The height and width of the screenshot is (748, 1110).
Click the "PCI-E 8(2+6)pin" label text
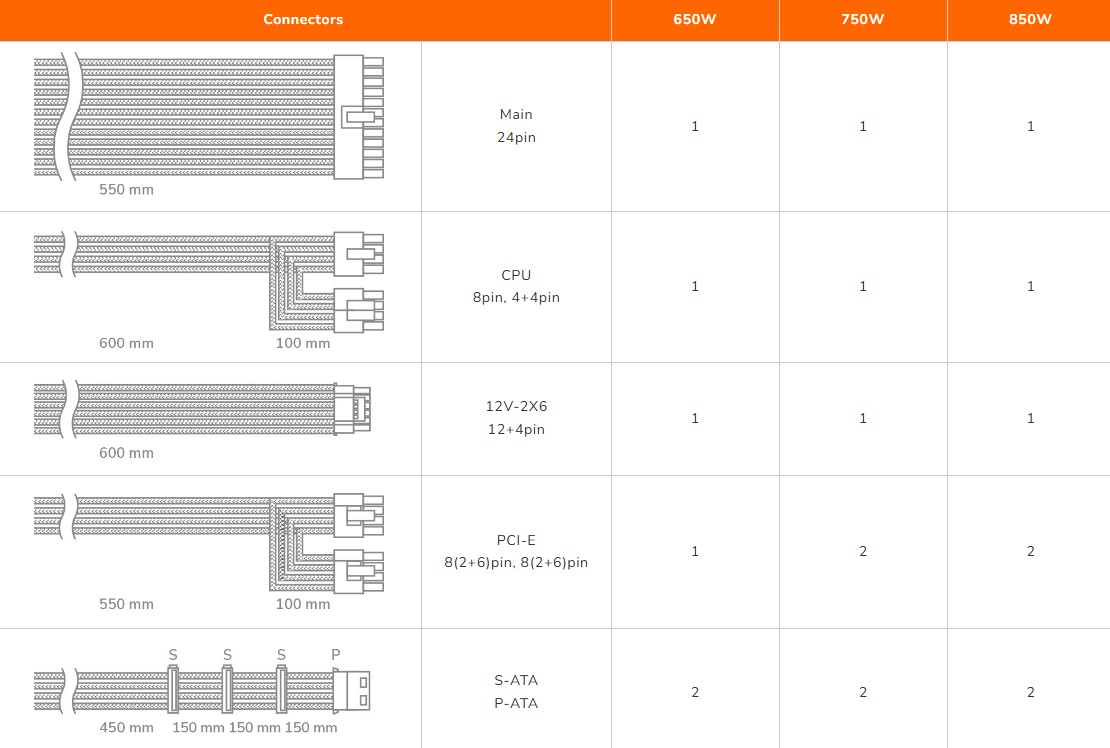coord(516,551)
